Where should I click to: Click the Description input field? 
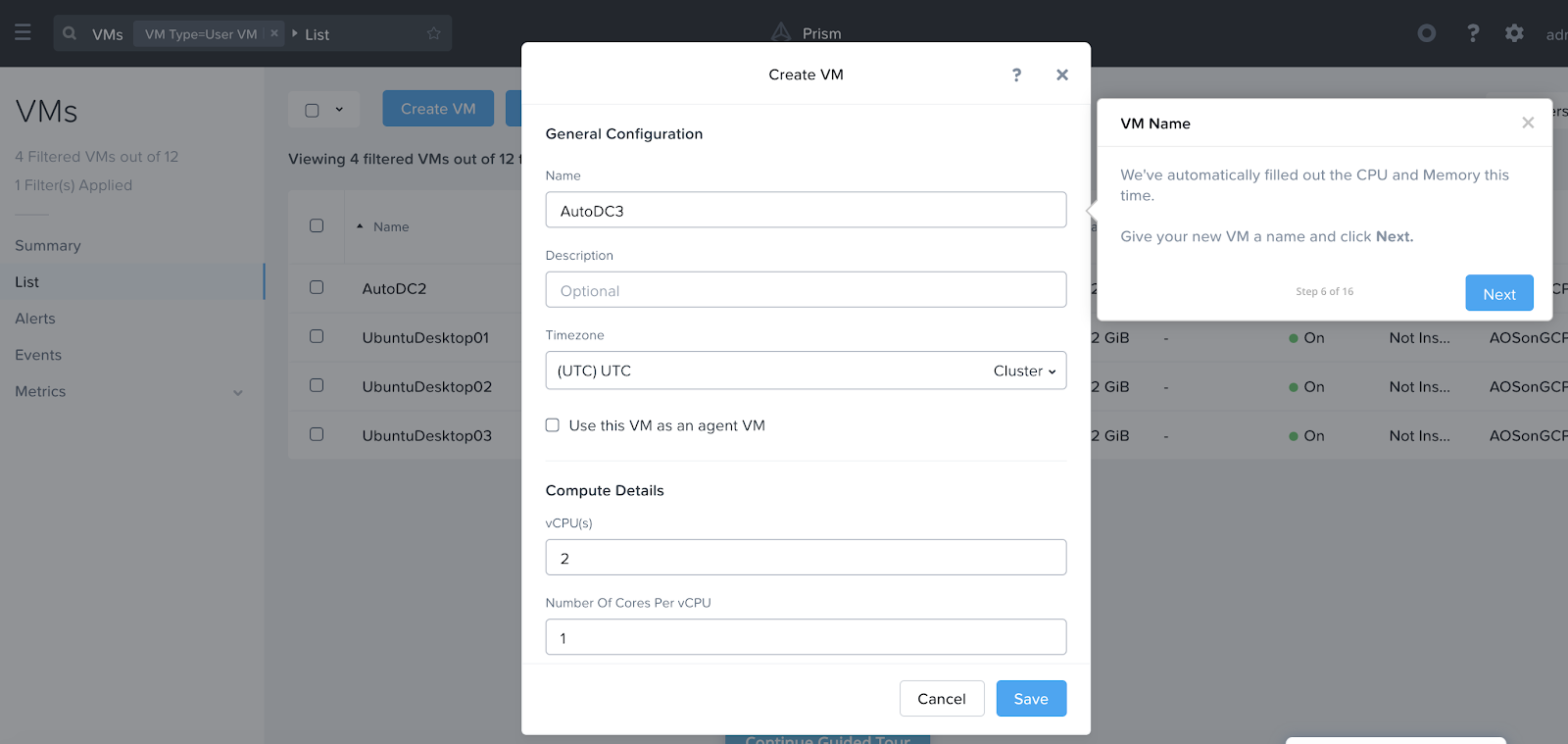click(806, 290)
